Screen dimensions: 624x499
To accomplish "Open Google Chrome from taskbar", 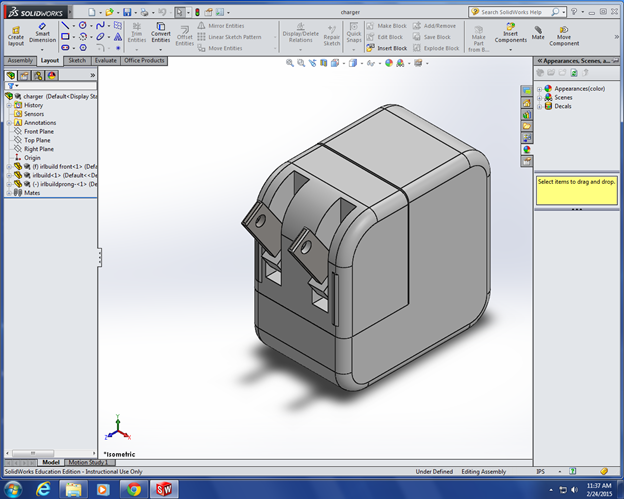I will pyautogui.click(x=134, y=489).
